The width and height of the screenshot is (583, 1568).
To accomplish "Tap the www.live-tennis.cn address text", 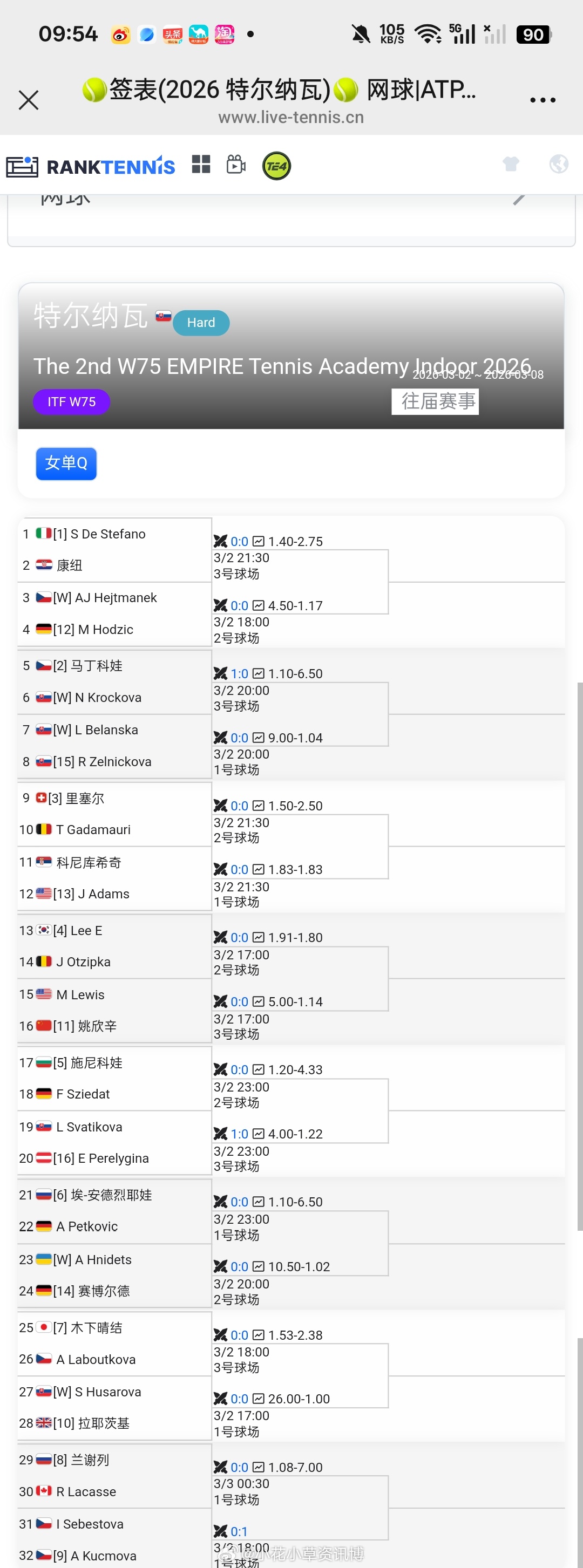I will pos(290,117).
